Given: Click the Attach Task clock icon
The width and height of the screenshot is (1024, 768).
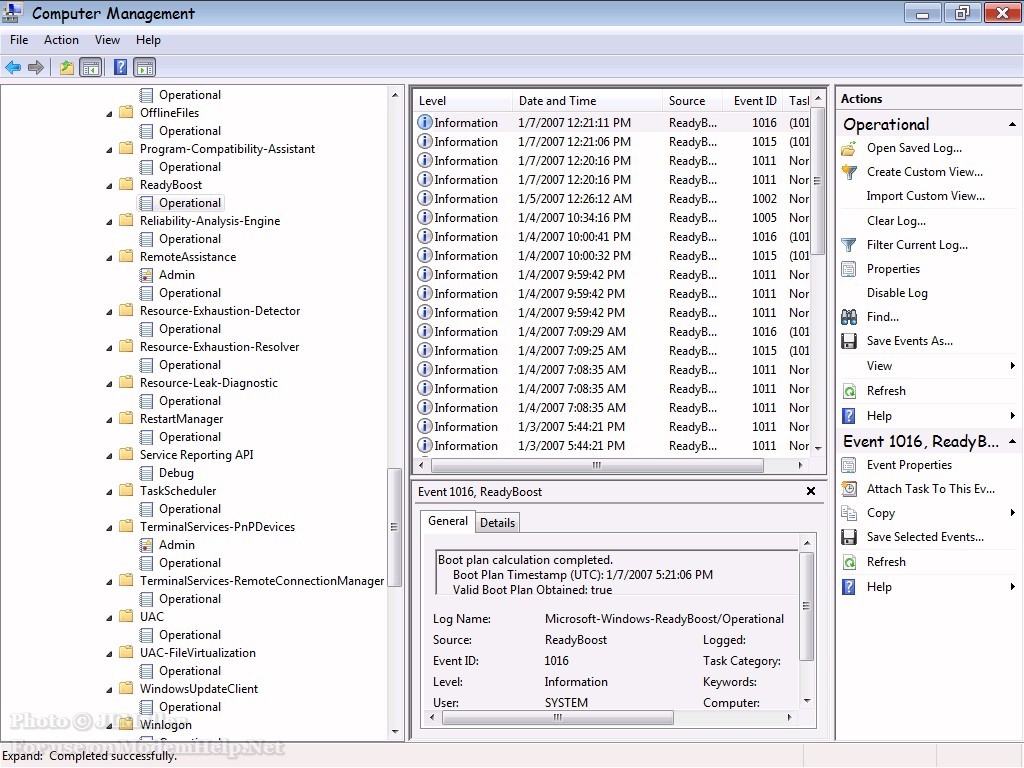Looking at the screenshot, I should [849, 489].
